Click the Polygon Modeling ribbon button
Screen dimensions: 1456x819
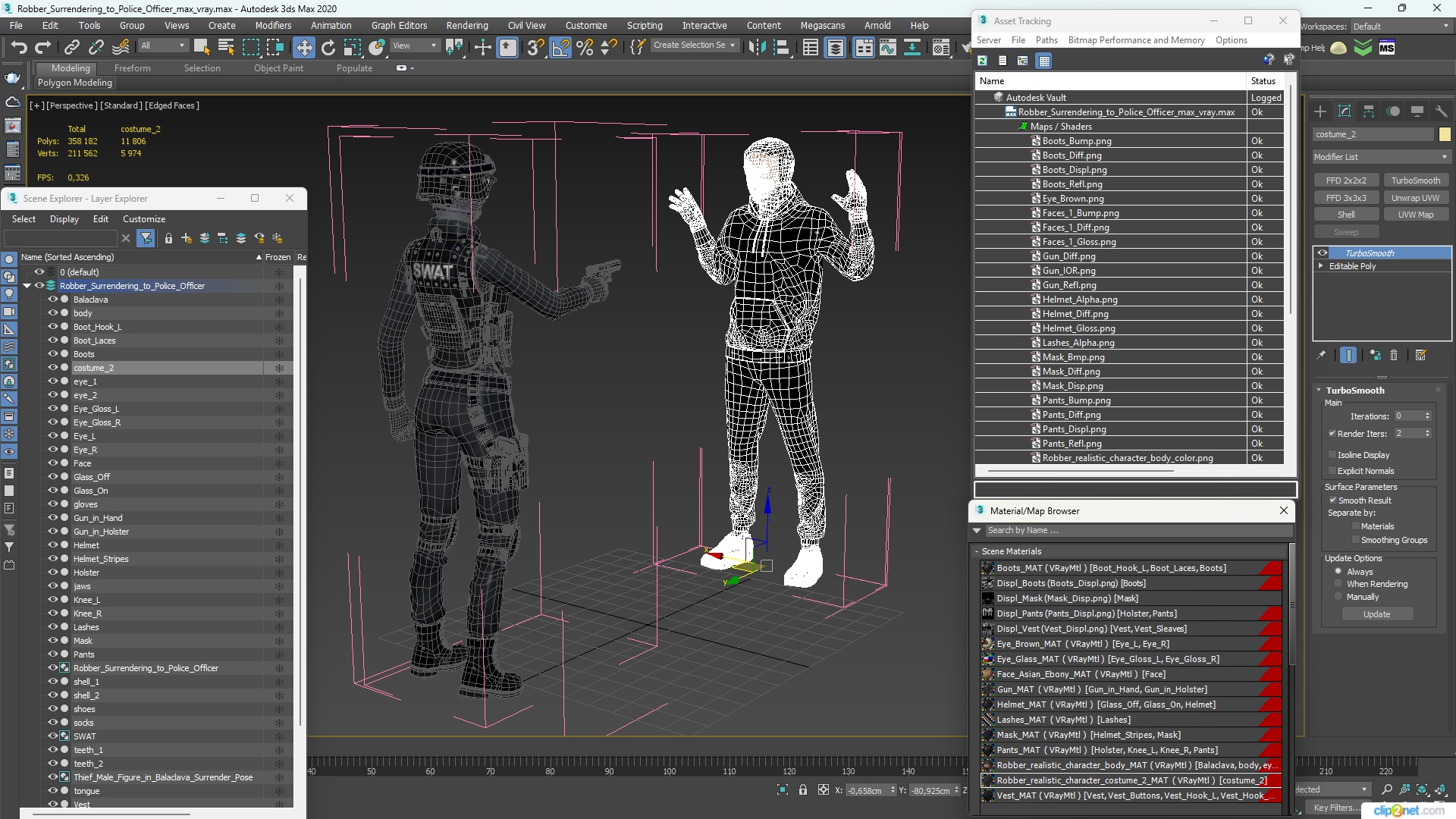(75, 83)
